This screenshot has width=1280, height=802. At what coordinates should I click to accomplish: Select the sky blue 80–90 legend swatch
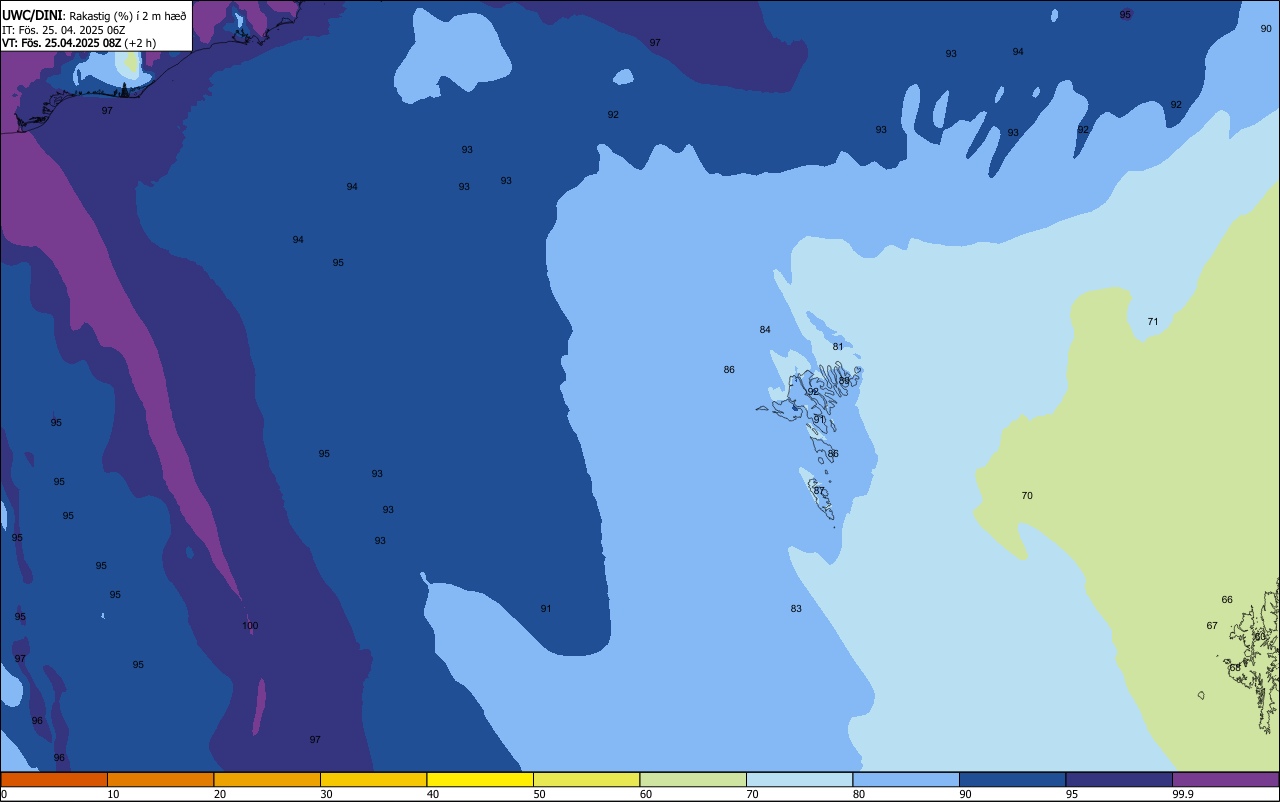[906, 779]
